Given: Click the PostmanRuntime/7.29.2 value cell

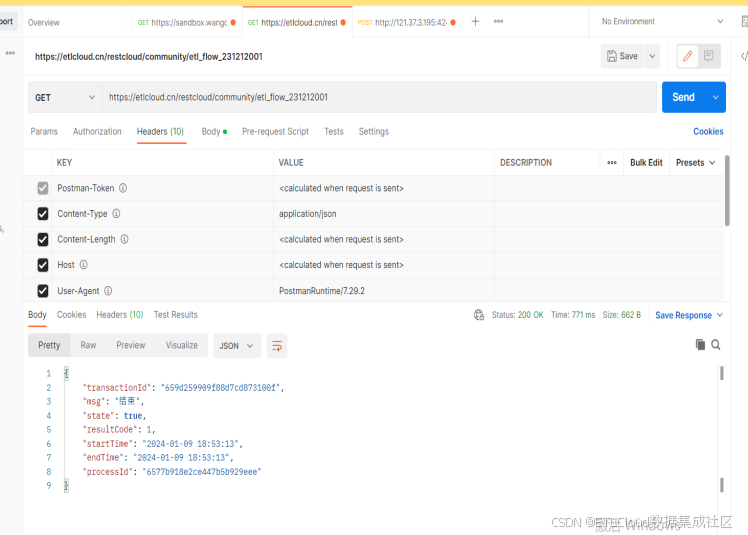Looking at the screenshot, I should tap(384, 291).
